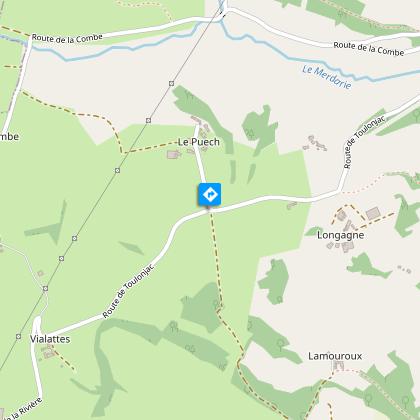The width and height of the screenshot is (420, 420).
Task: Click the Longagne hamlet label
Action: coord(340,235)
